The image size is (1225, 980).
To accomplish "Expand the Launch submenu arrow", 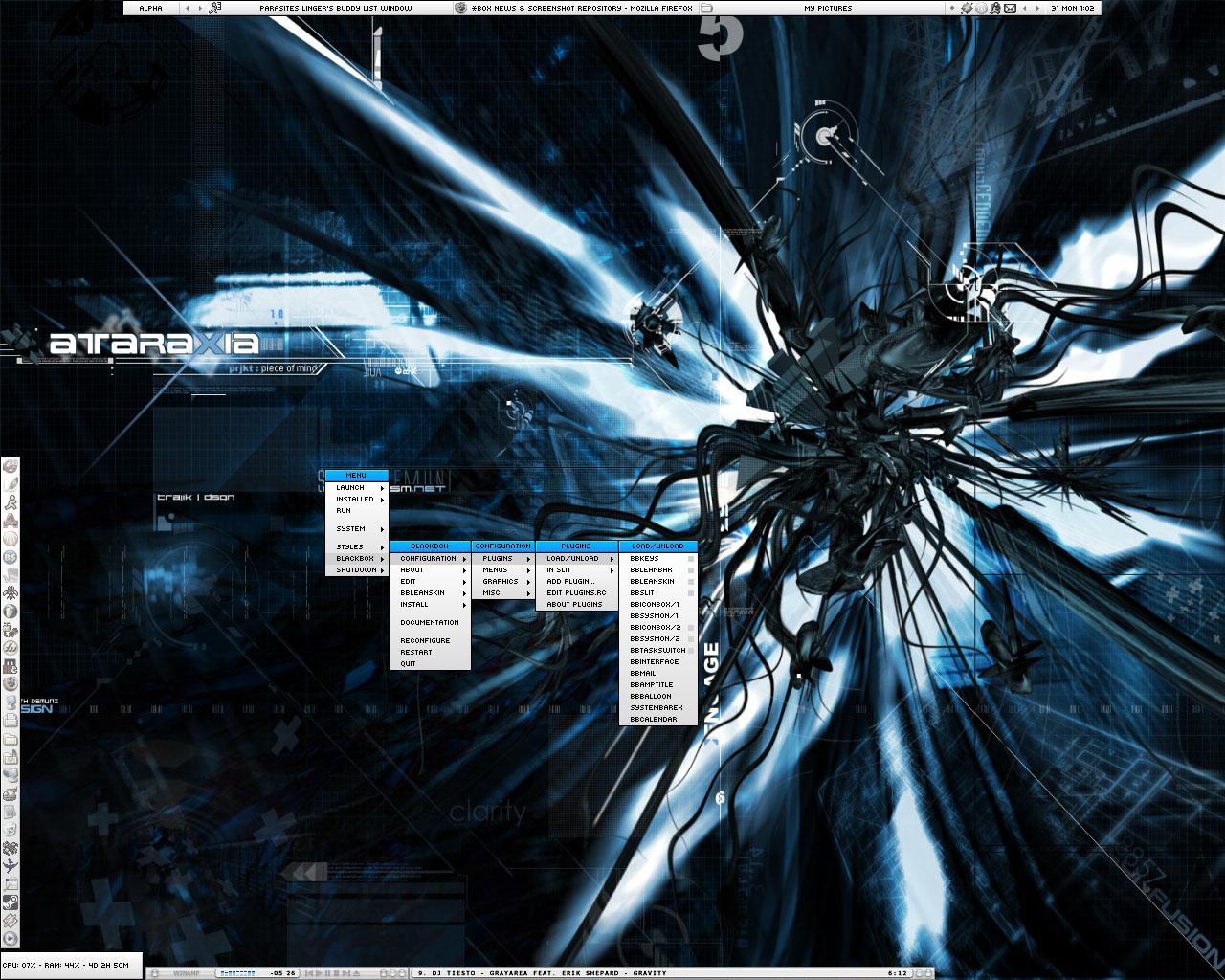I will 382,488.
